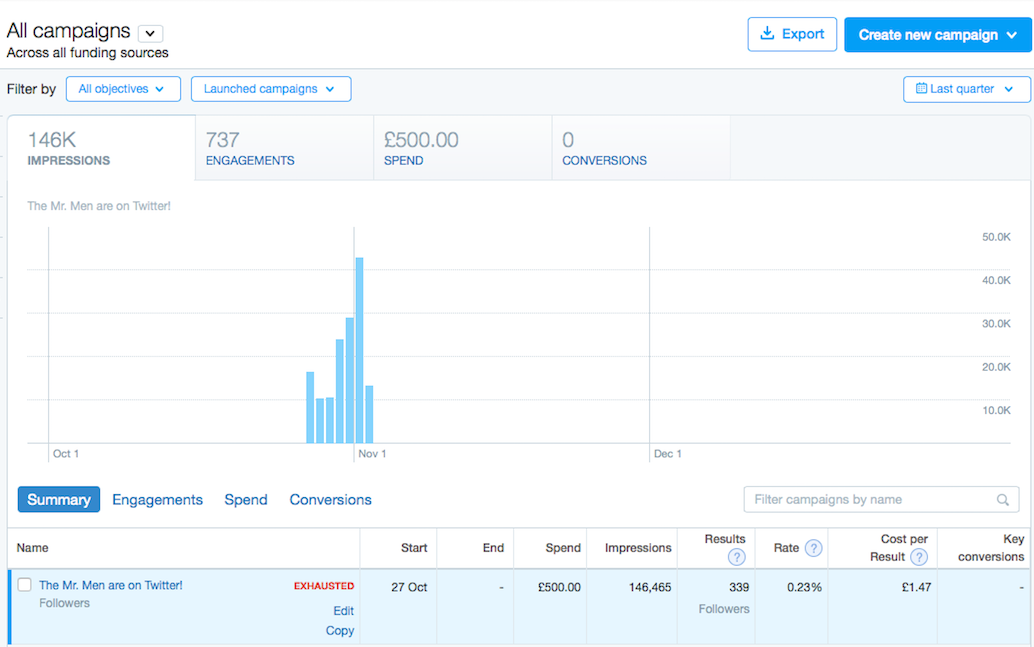Click Copy for the Mr. Men campaign

pyautogui.click(x=340, y=631)
